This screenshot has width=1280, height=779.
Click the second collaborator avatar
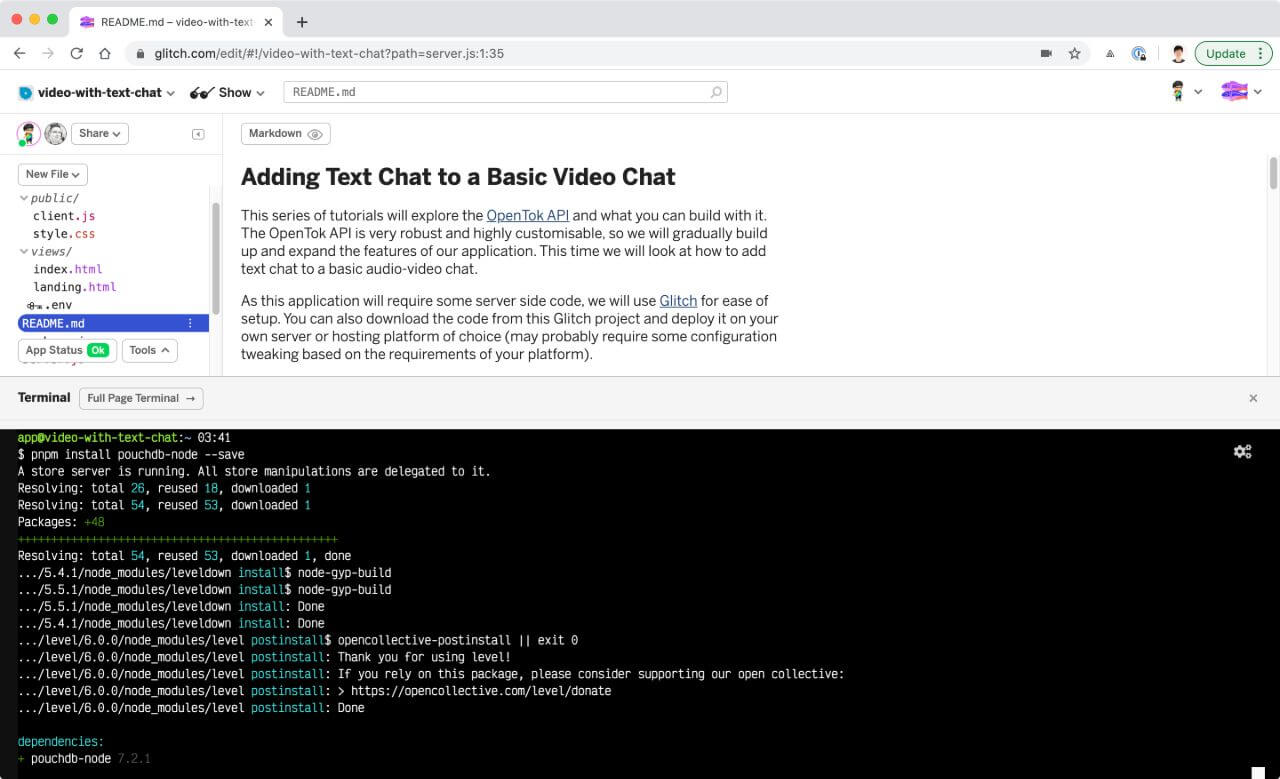pyautogui.click(x=55, y=133)
